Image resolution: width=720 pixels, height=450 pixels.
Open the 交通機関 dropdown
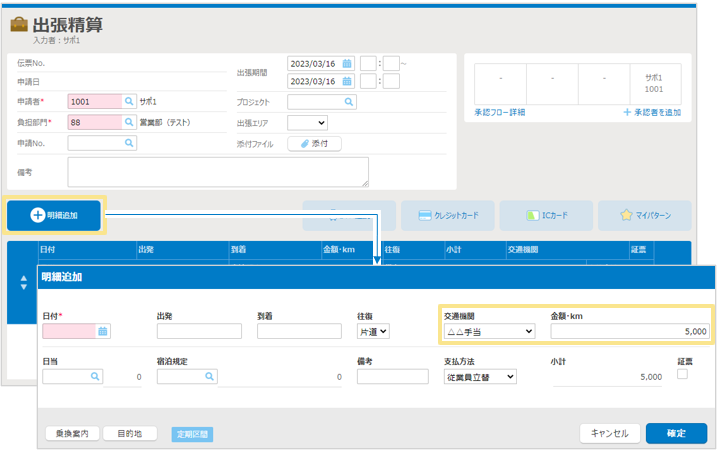(x=489, y=331)
